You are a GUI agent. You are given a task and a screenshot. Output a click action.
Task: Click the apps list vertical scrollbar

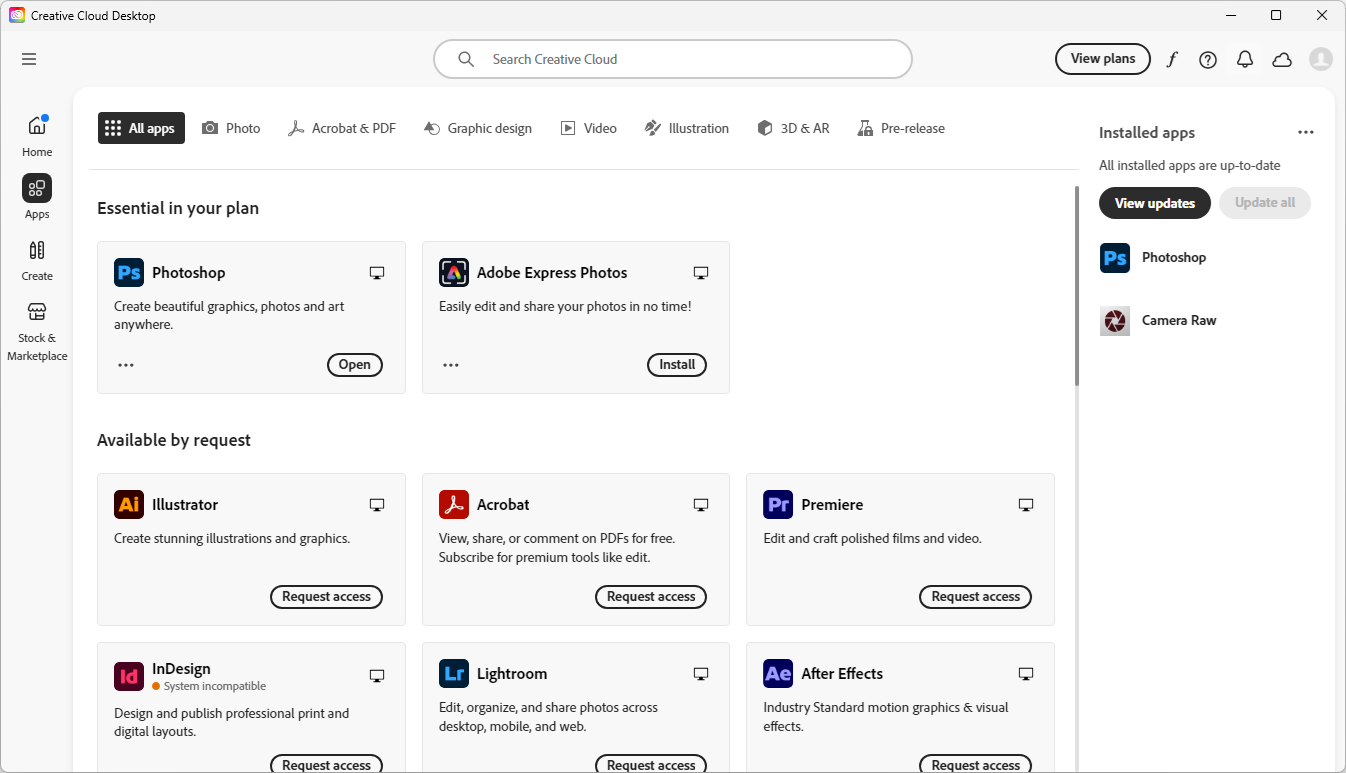[1077, 286]
